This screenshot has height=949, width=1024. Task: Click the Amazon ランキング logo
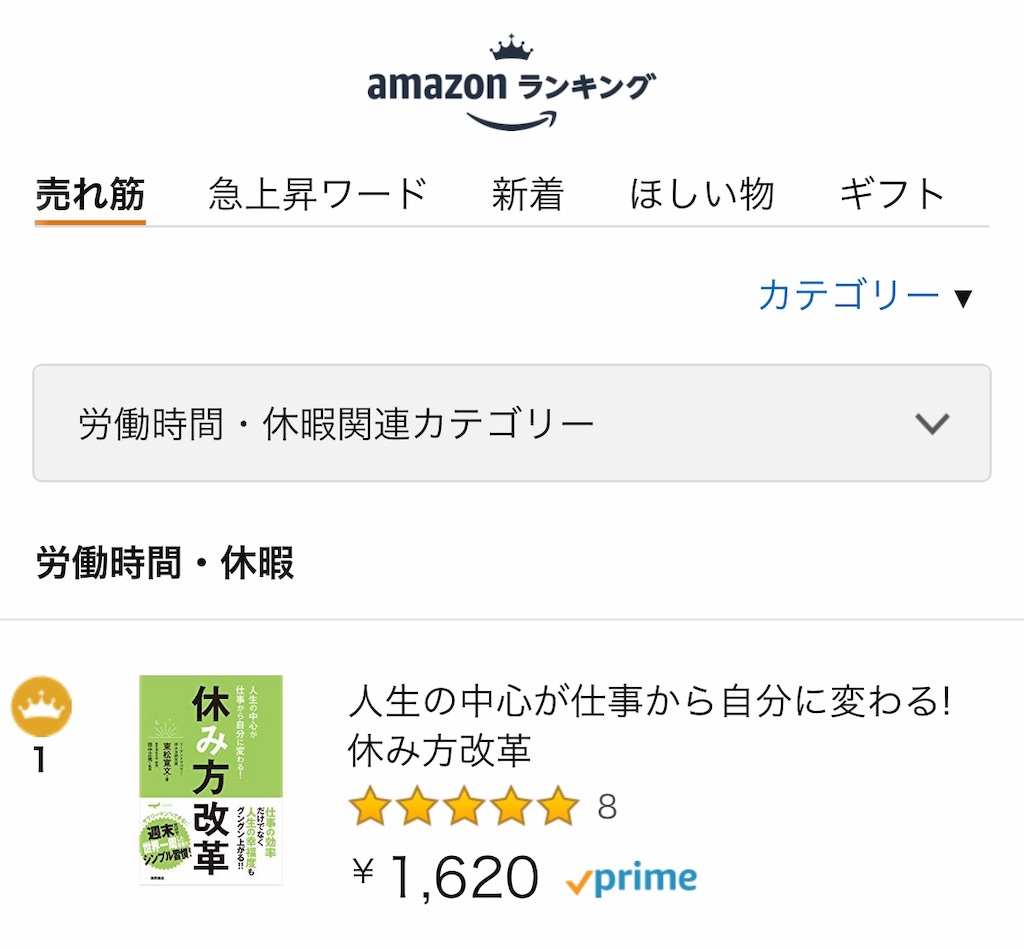pos(511,82)
